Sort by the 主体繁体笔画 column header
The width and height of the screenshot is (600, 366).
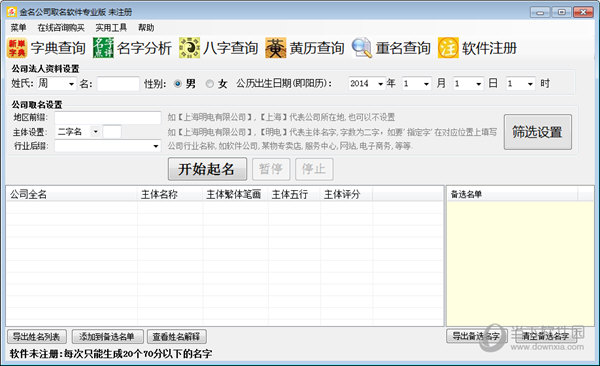click(x=235, y=194)
